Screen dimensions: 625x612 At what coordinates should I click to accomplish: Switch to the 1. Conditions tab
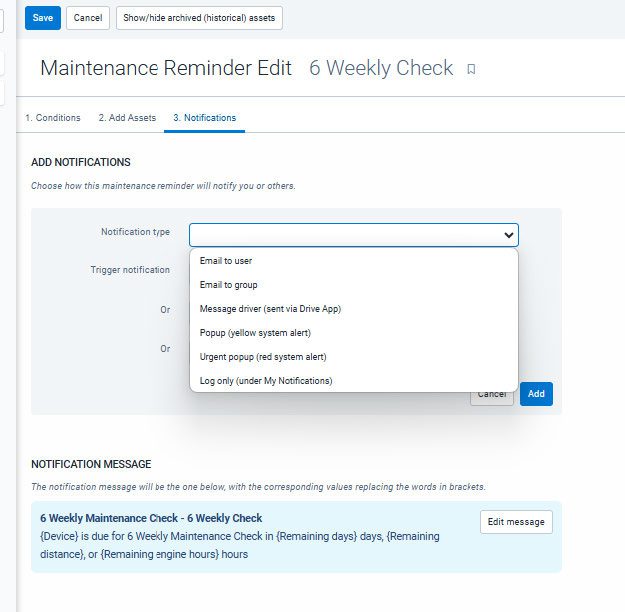pos(53,118)
